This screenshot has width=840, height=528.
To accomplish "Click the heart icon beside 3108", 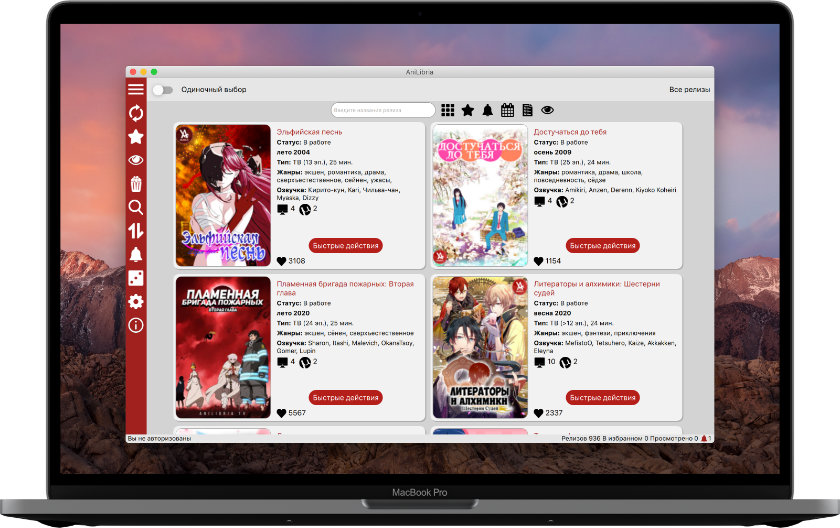I will (x=281, y=261).
